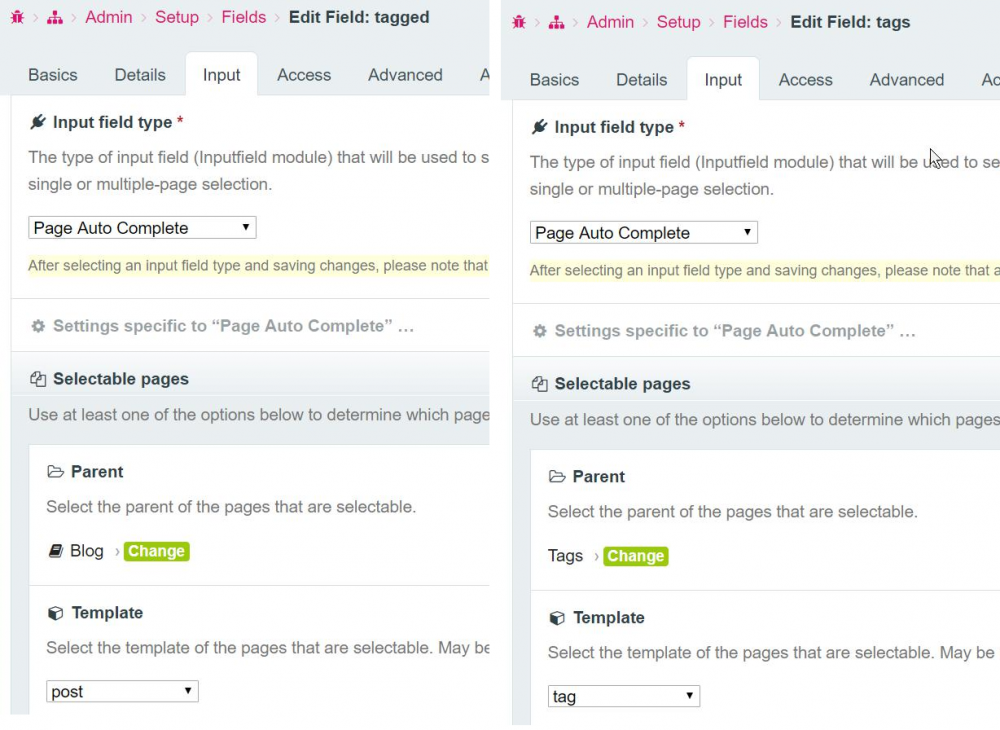Click the gear icon beside Page Auto Complete settings, left panel

click(x=38, y=326)
